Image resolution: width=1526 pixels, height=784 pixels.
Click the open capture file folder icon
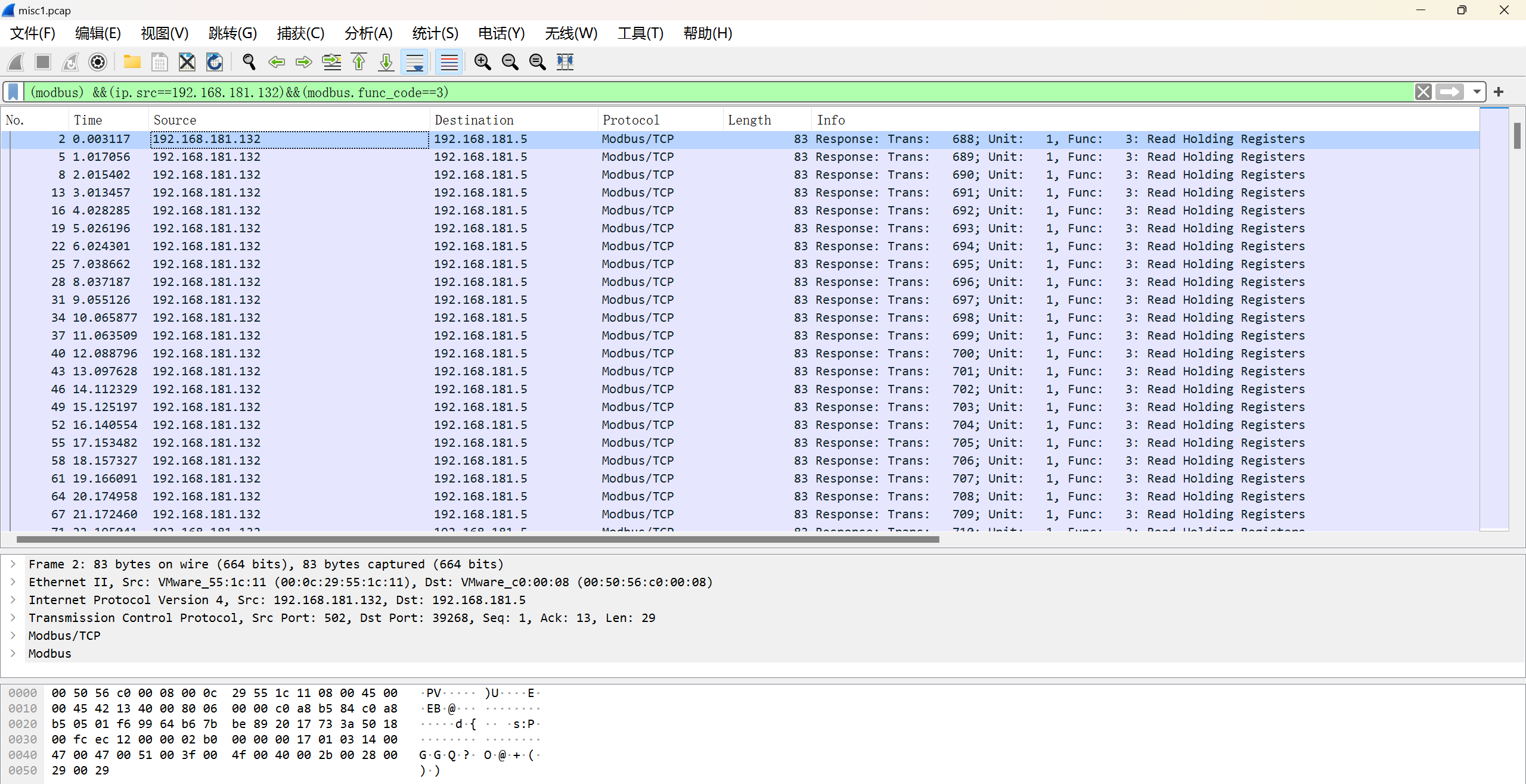[x=132, y=62]
